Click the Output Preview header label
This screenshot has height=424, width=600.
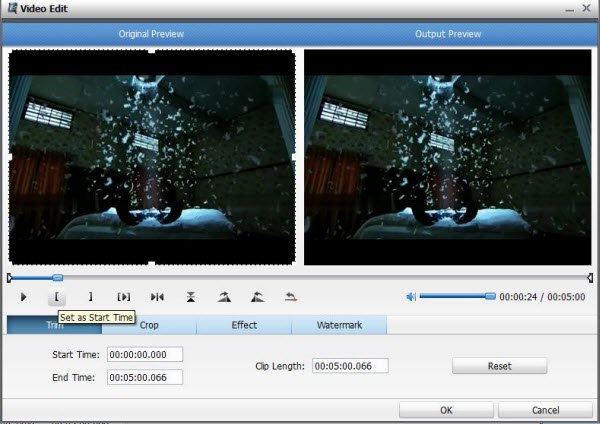tap(448, 34)
